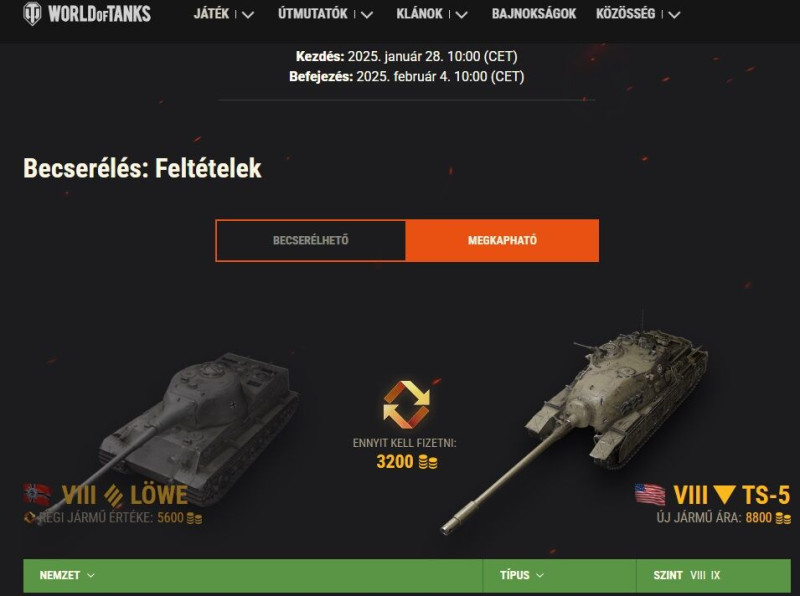Viewport: 800px width, 596px height.
Task: Click the tank destroyer triangle icon by TS-5
Action: [724, 495]
